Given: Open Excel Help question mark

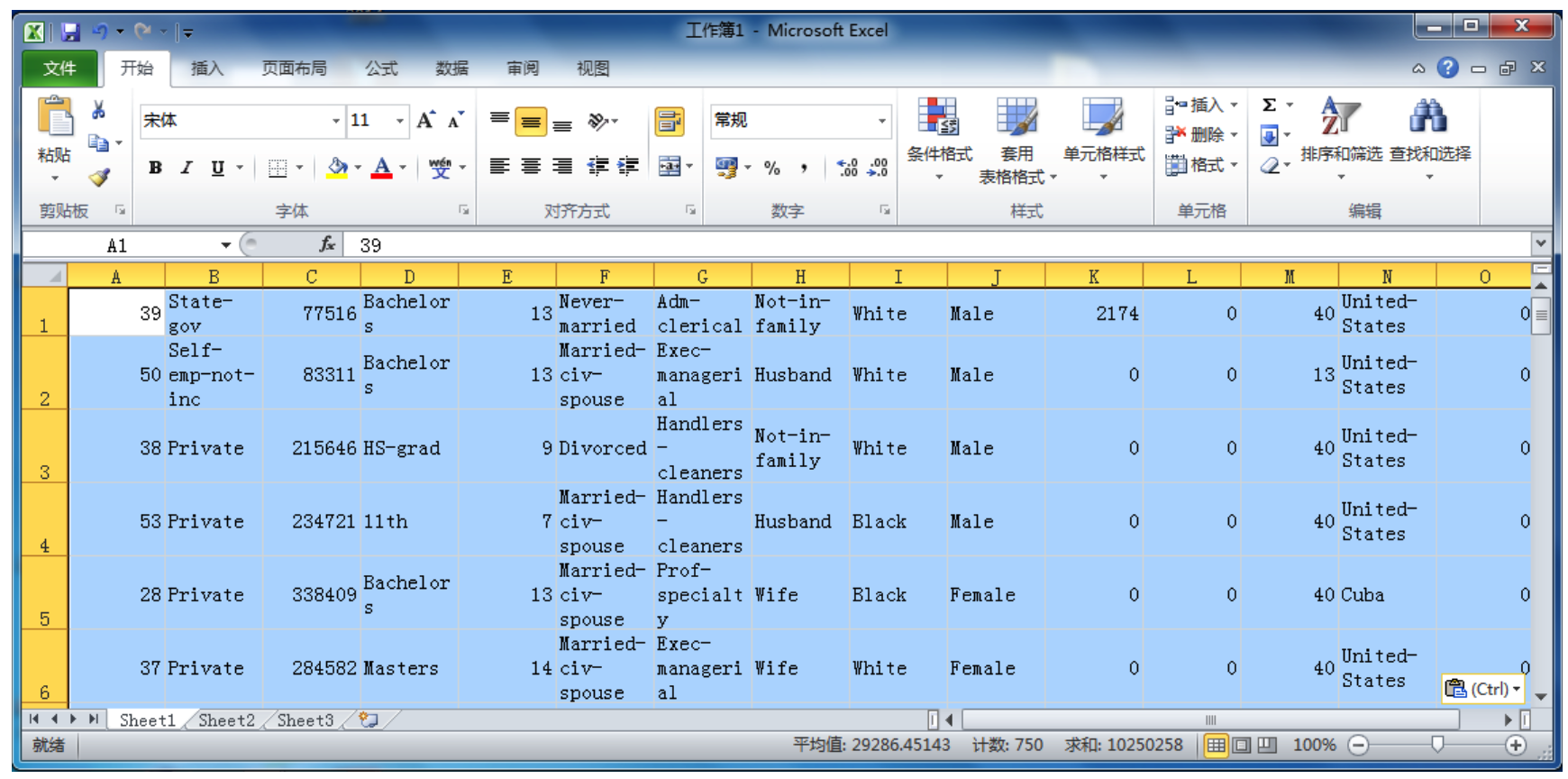Looking at the screenshot, I should (1447, 69).
